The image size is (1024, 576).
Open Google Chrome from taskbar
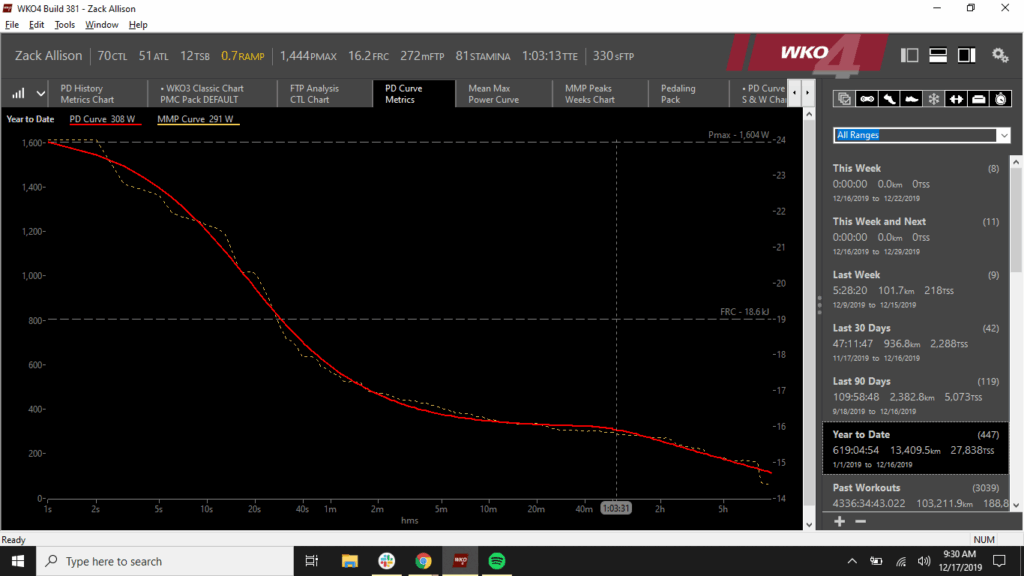423,561
